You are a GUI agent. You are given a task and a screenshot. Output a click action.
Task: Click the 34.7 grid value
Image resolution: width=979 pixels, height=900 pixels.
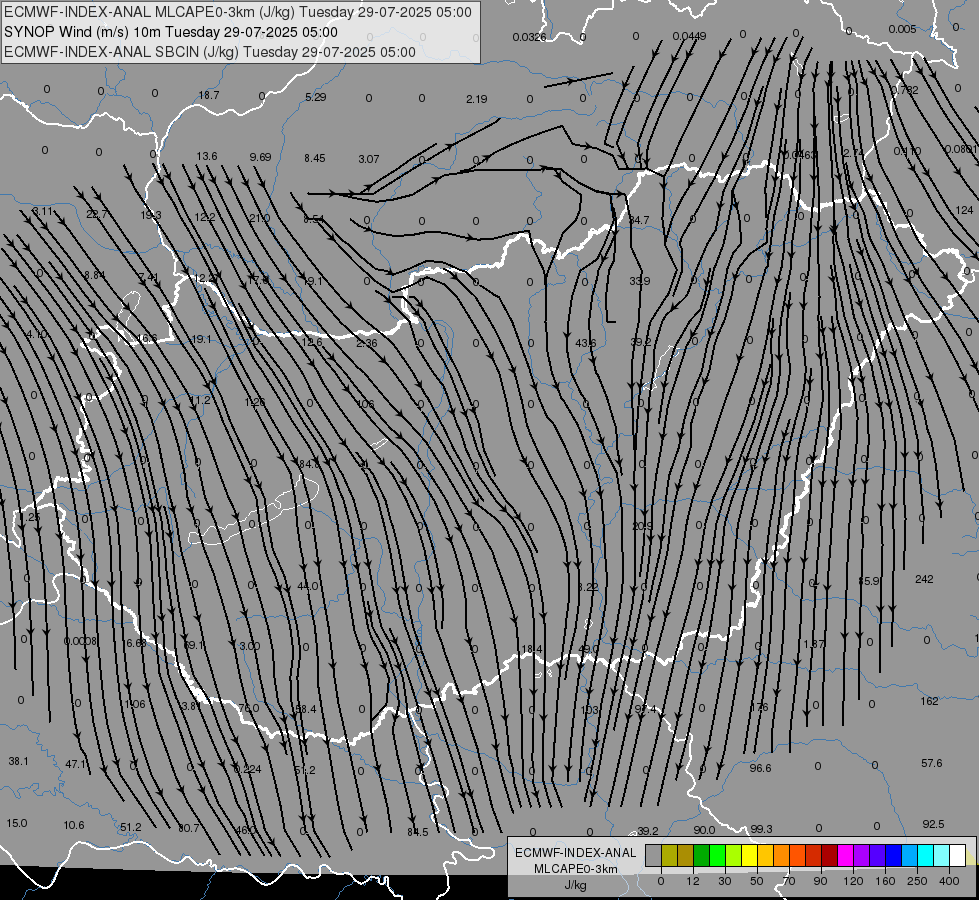(x=639, y=220)
